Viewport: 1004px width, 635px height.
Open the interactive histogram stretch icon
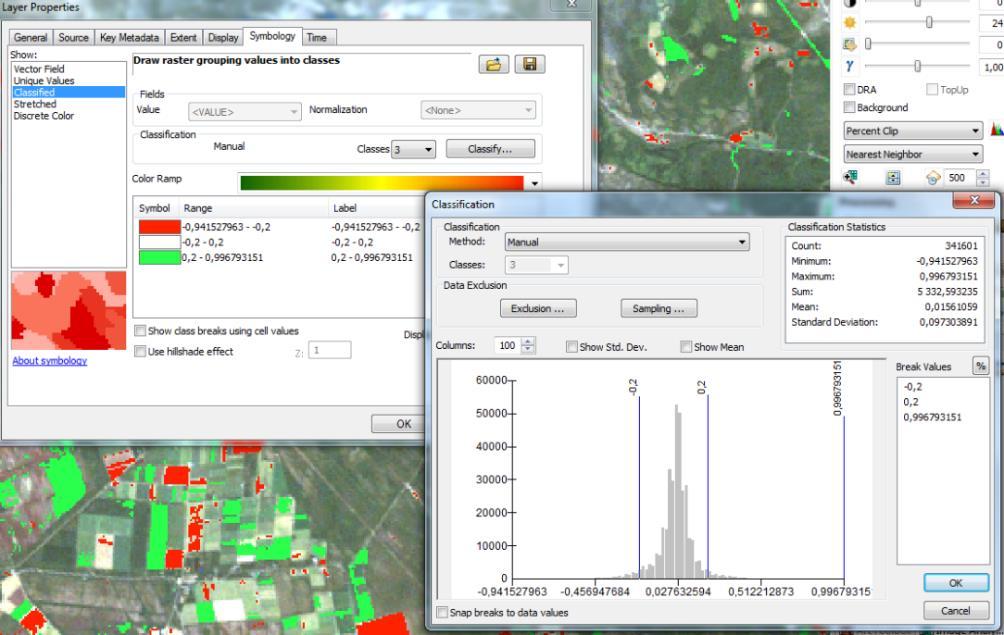[997, 129]
